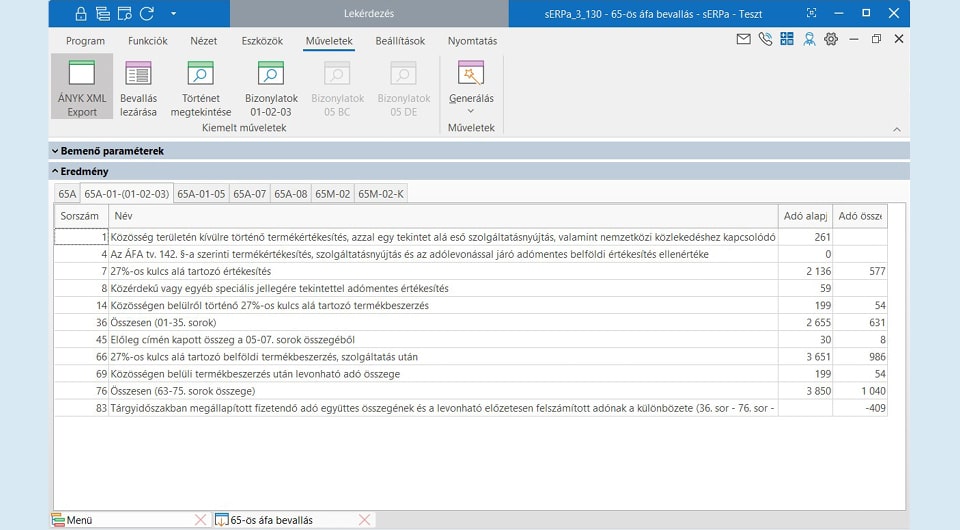Open the quick access toolbar dropdown arrow
The height and width of the screenshot is (530, 960).
tap(173, 13)
